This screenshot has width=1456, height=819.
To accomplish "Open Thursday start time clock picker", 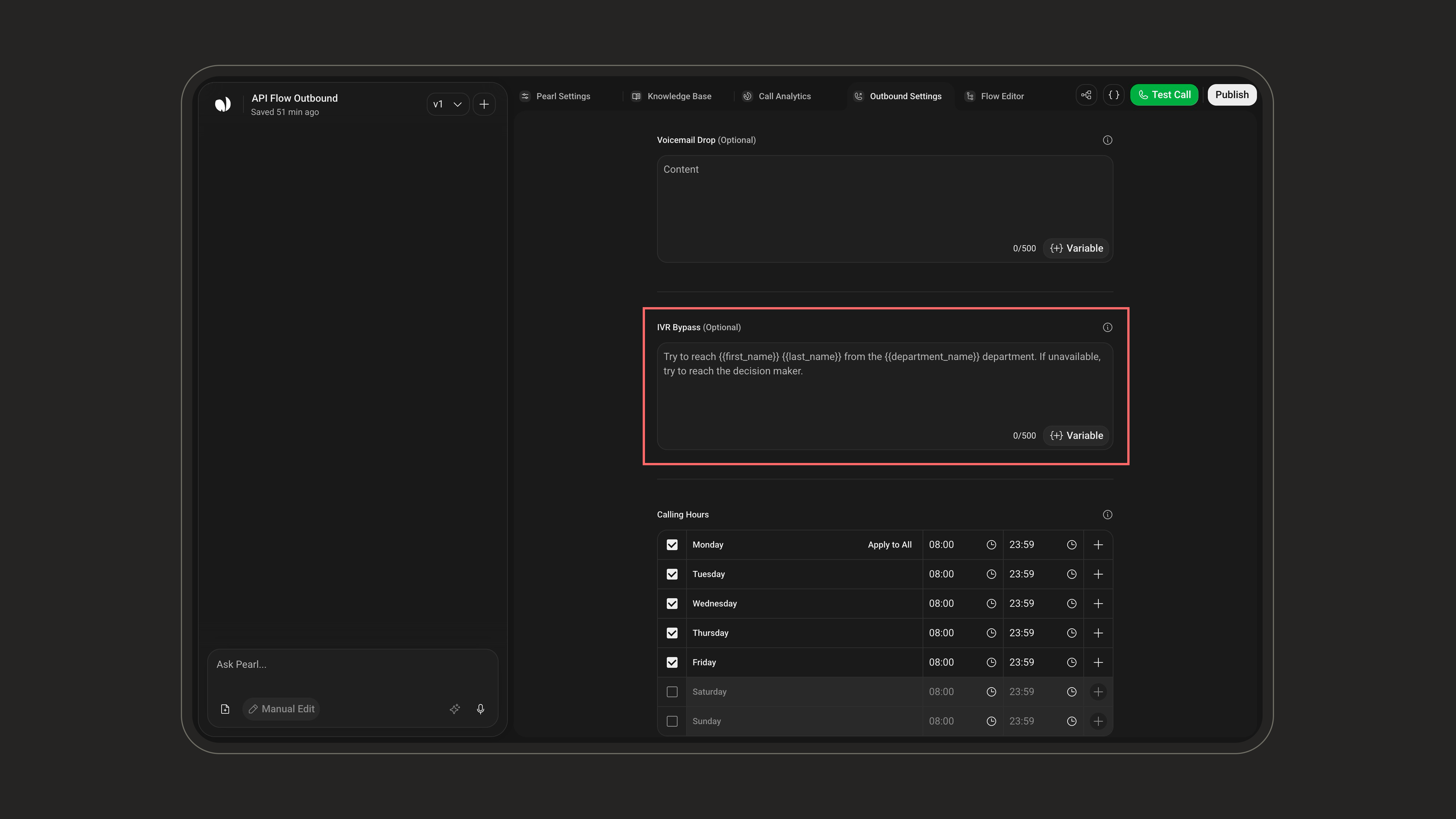I will click(991, 633).
